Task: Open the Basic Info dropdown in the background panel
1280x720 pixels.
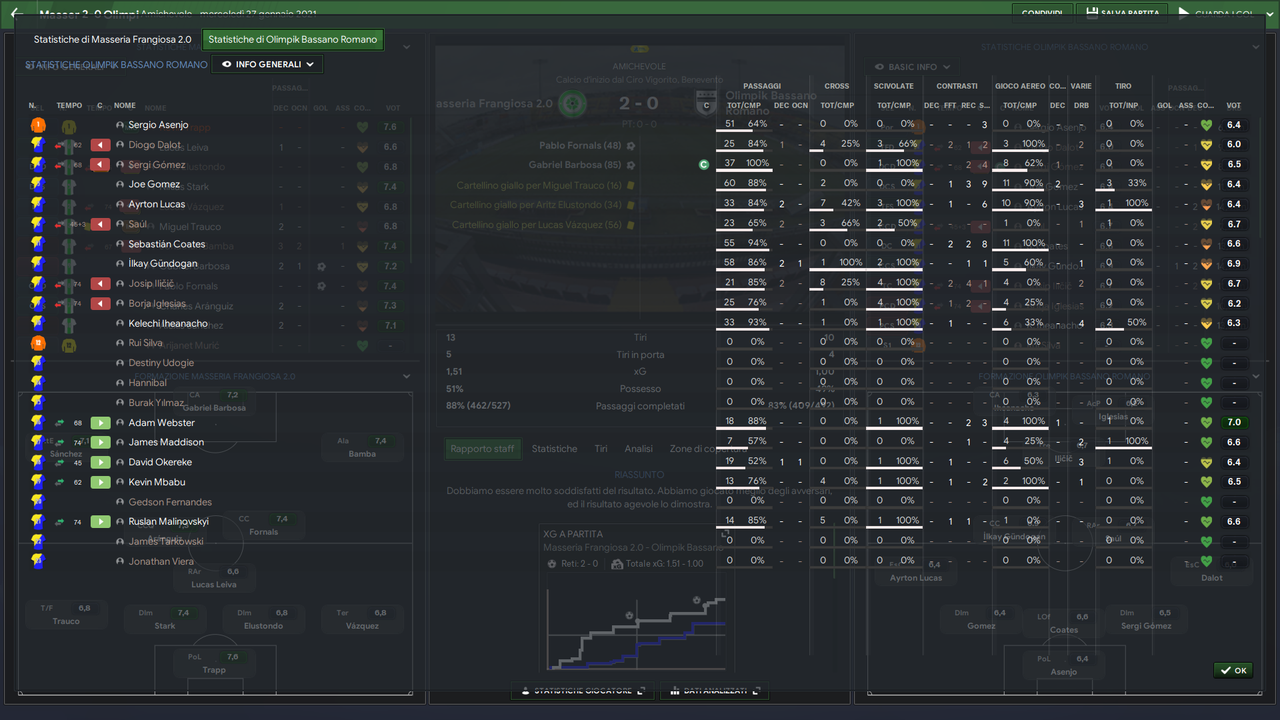Action: click(911, 67)
